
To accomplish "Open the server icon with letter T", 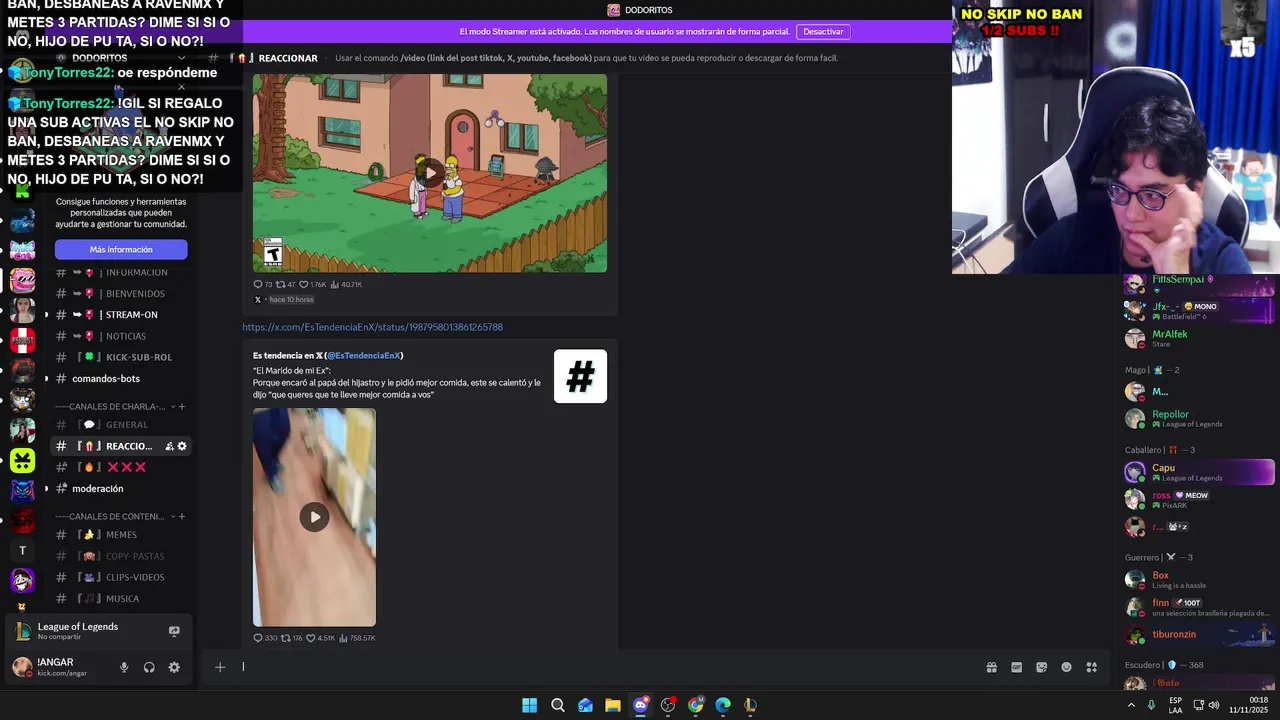I will (x=22, y=550).
